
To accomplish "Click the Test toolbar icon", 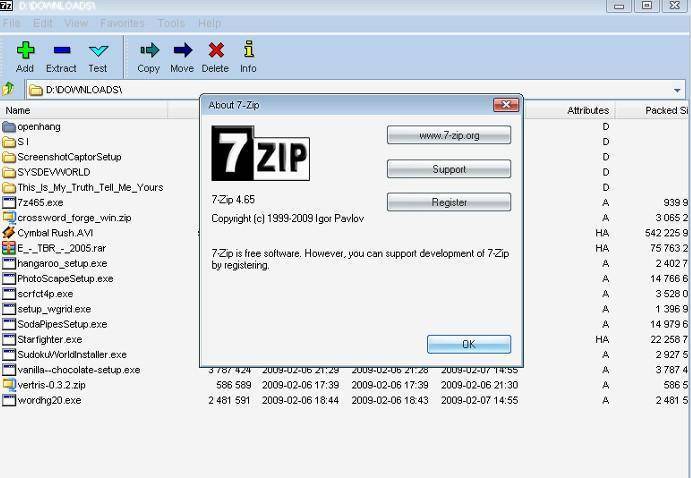I will tap(98, 50).
